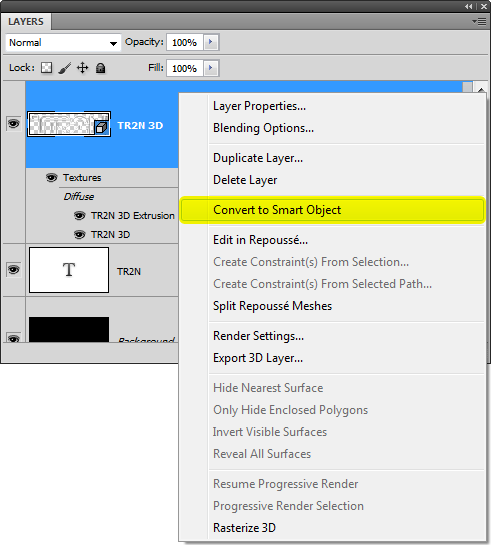Select Rasterize 3D from context menu
The width and height of the screenshot is (491, 545).
pos(244,528)
